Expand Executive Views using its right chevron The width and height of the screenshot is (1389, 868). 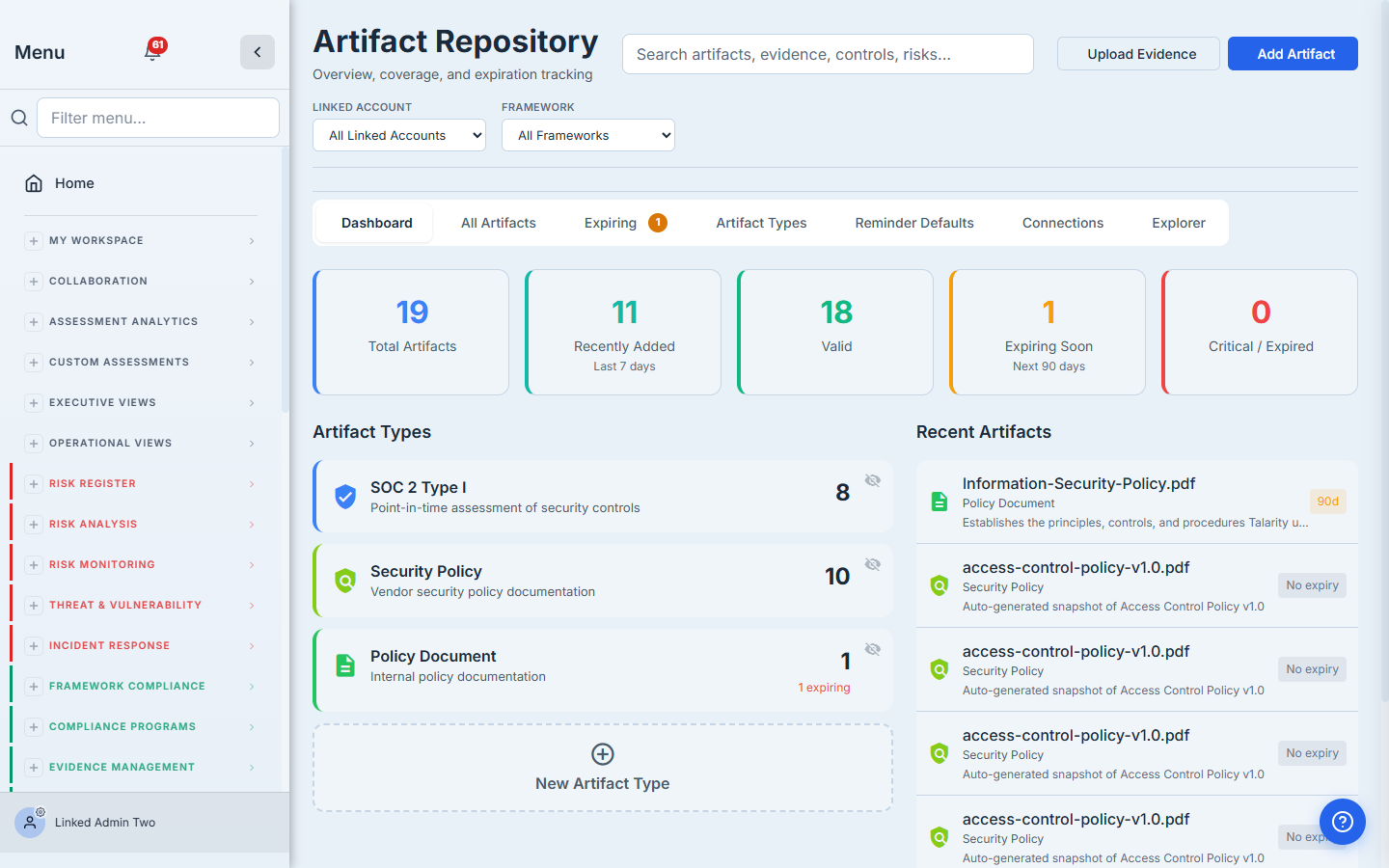(252, 403)
